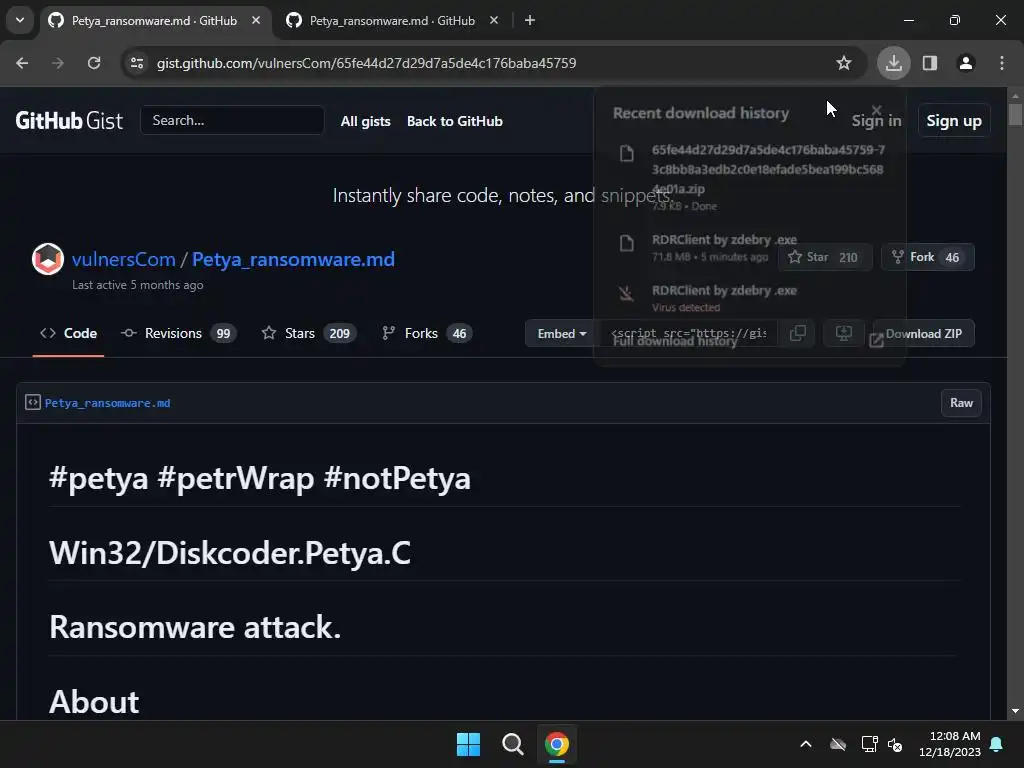
Task: Open muted volume tray icon
Action: pos(895,744)
